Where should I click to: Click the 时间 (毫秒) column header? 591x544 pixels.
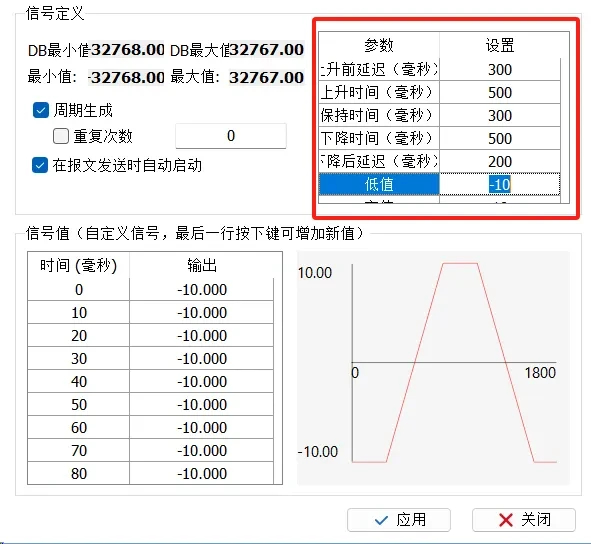pyautogui.click(x=78, y=265)
